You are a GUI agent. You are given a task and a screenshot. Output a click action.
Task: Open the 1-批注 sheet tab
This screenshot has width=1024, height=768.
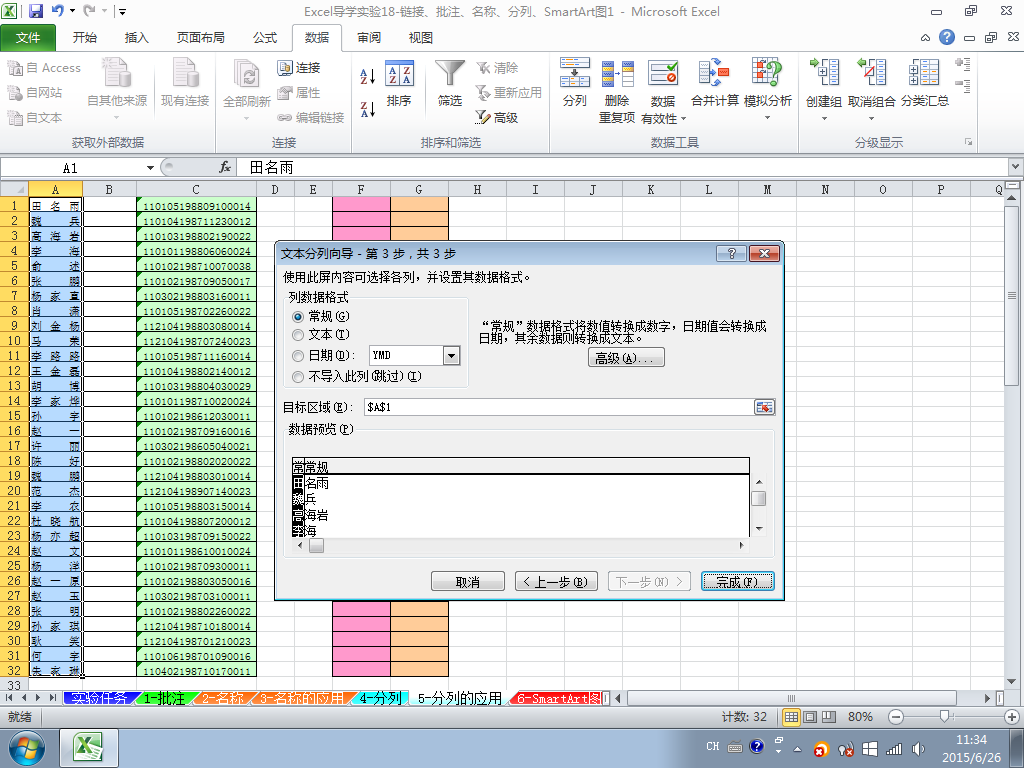(164, 698)
